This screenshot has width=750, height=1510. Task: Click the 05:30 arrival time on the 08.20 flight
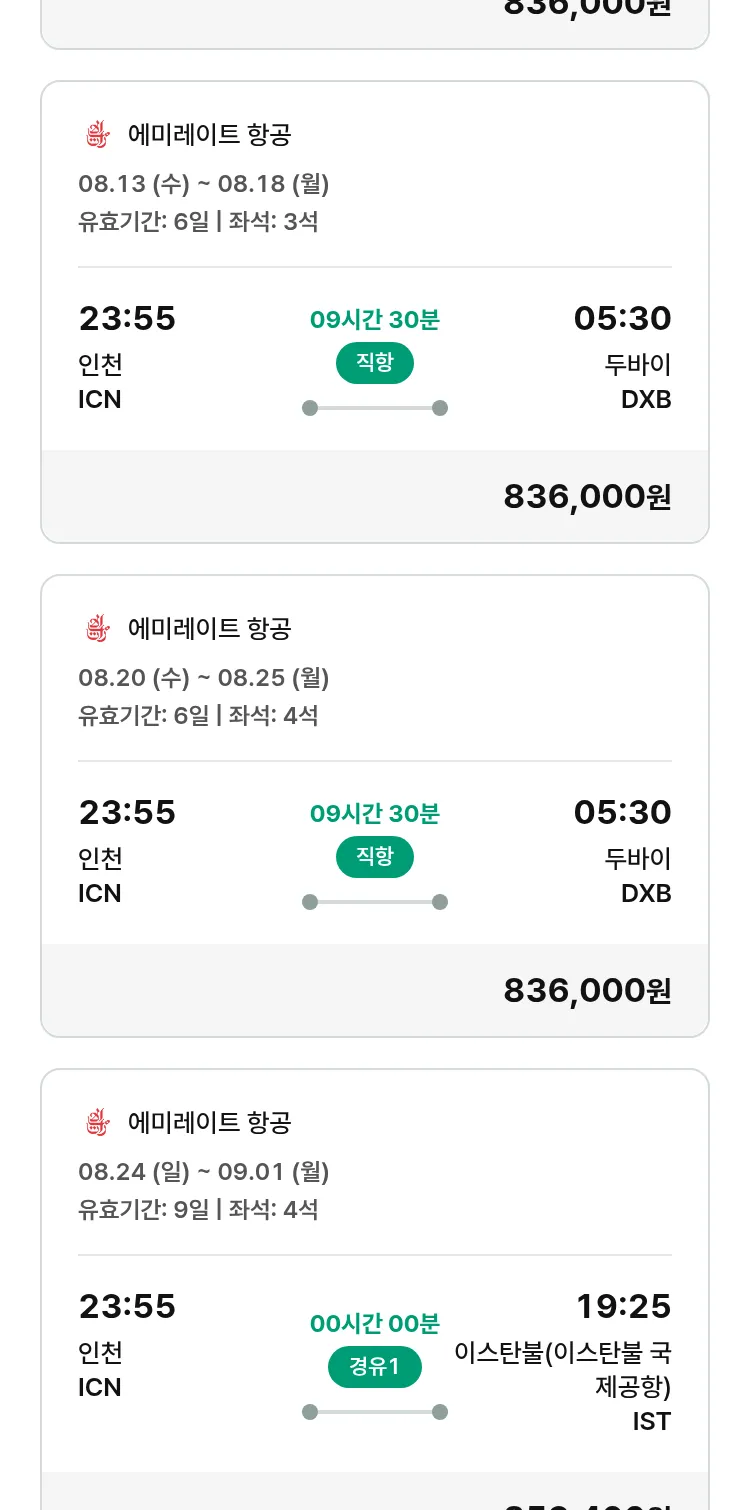point(622,813)
